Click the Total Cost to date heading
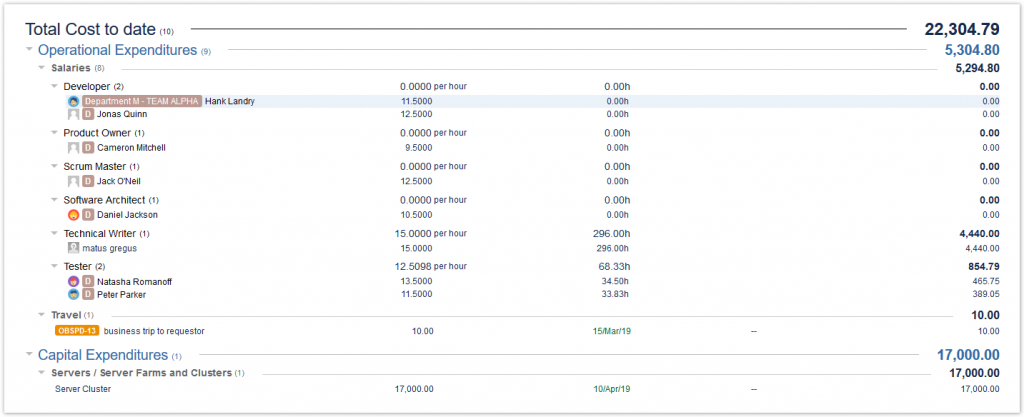Viewport: 1024px width, 417px height. pyautogui.click(x=90, y=30)
